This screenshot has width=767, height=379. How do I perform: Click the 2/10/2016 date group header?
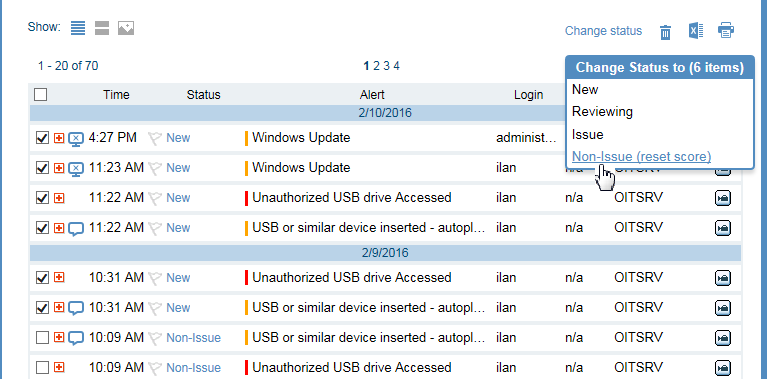[x=385, y=113]
